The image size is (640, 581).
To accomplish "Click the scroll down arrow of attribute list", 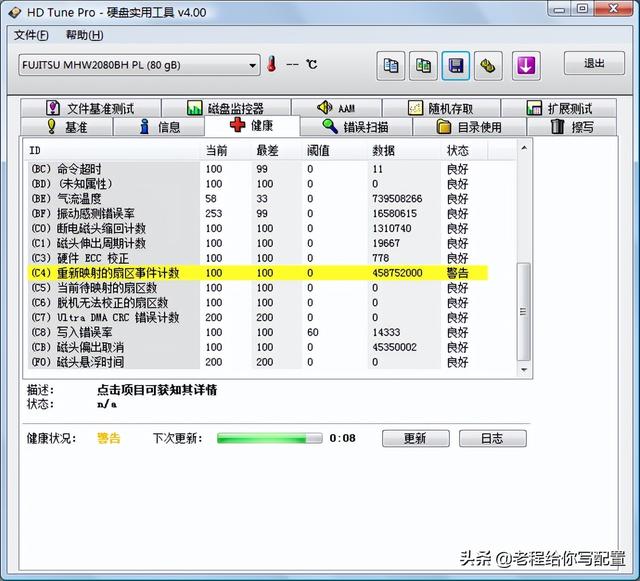I will pyautogui.click(x=524, y=370).
